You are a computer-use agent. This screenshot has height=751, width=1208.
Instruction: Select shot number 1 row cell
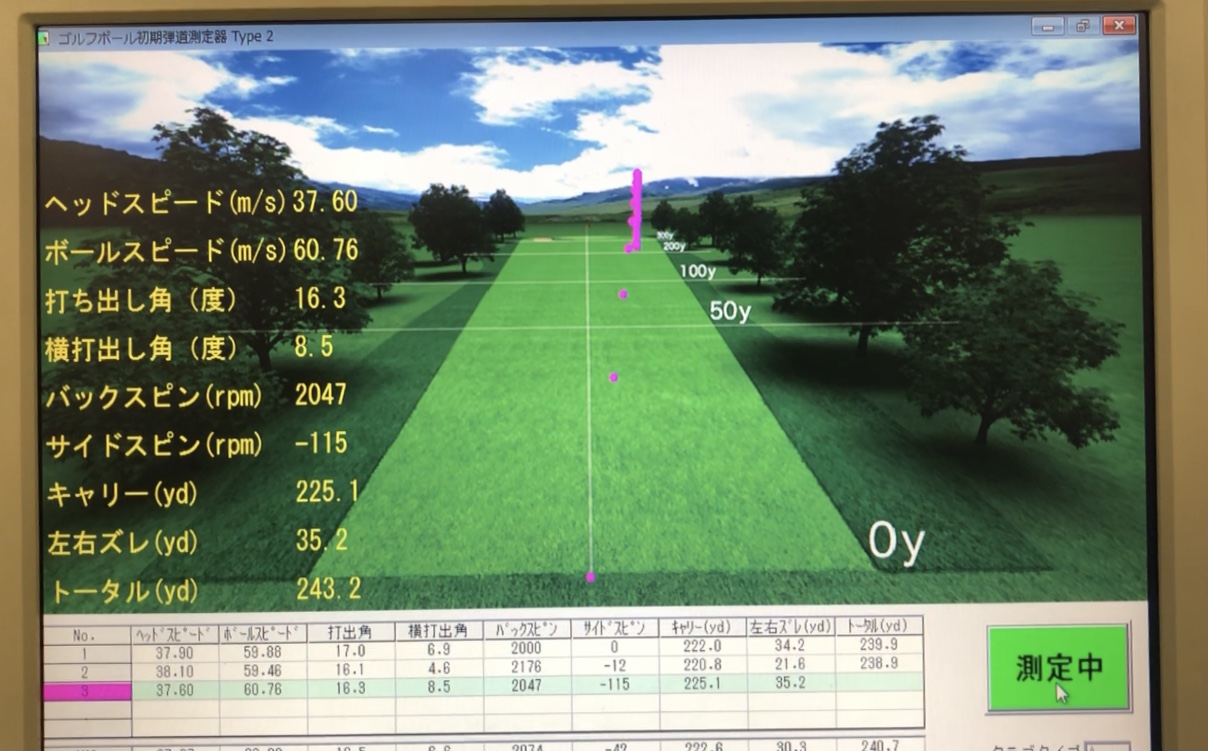coord(87,653)
